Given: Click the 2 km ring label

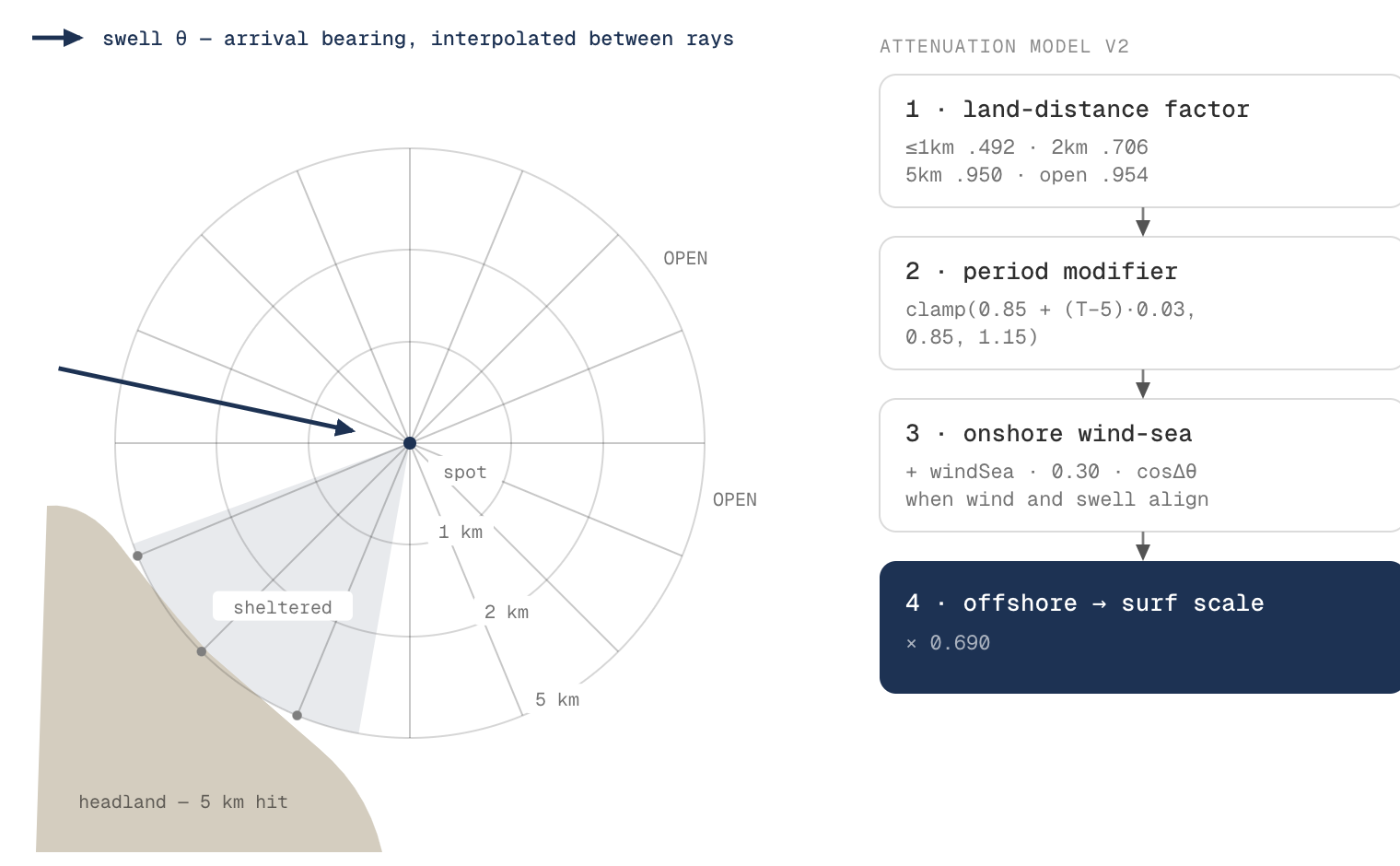Looking at the screenshot, I should point(507,613).
